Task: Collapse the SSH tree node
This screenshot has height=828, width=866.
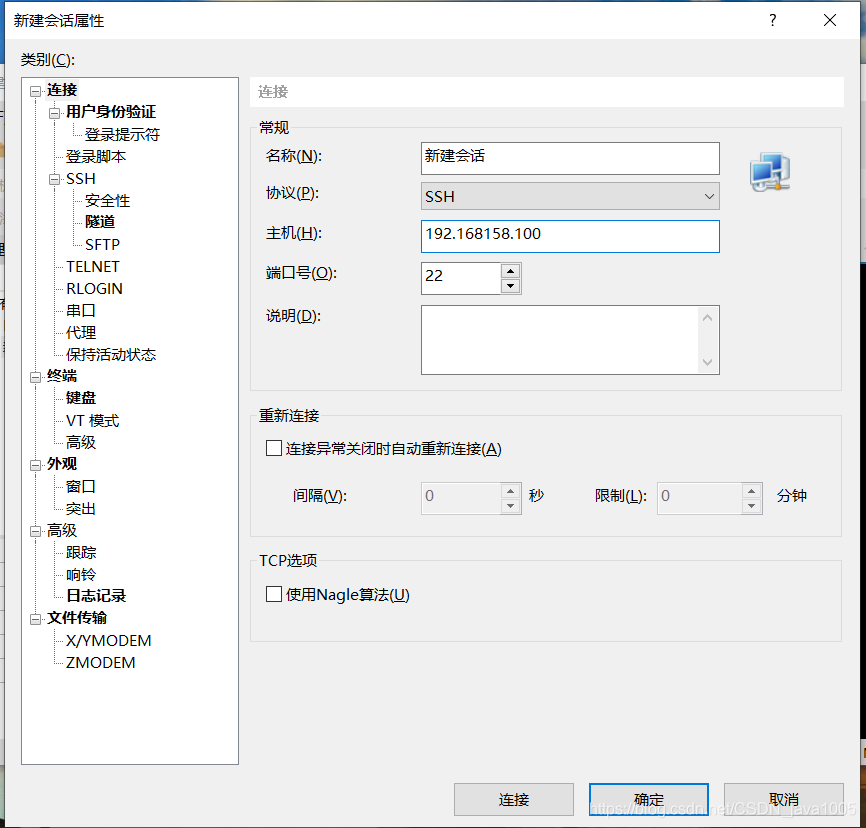Action: (54, 180)
